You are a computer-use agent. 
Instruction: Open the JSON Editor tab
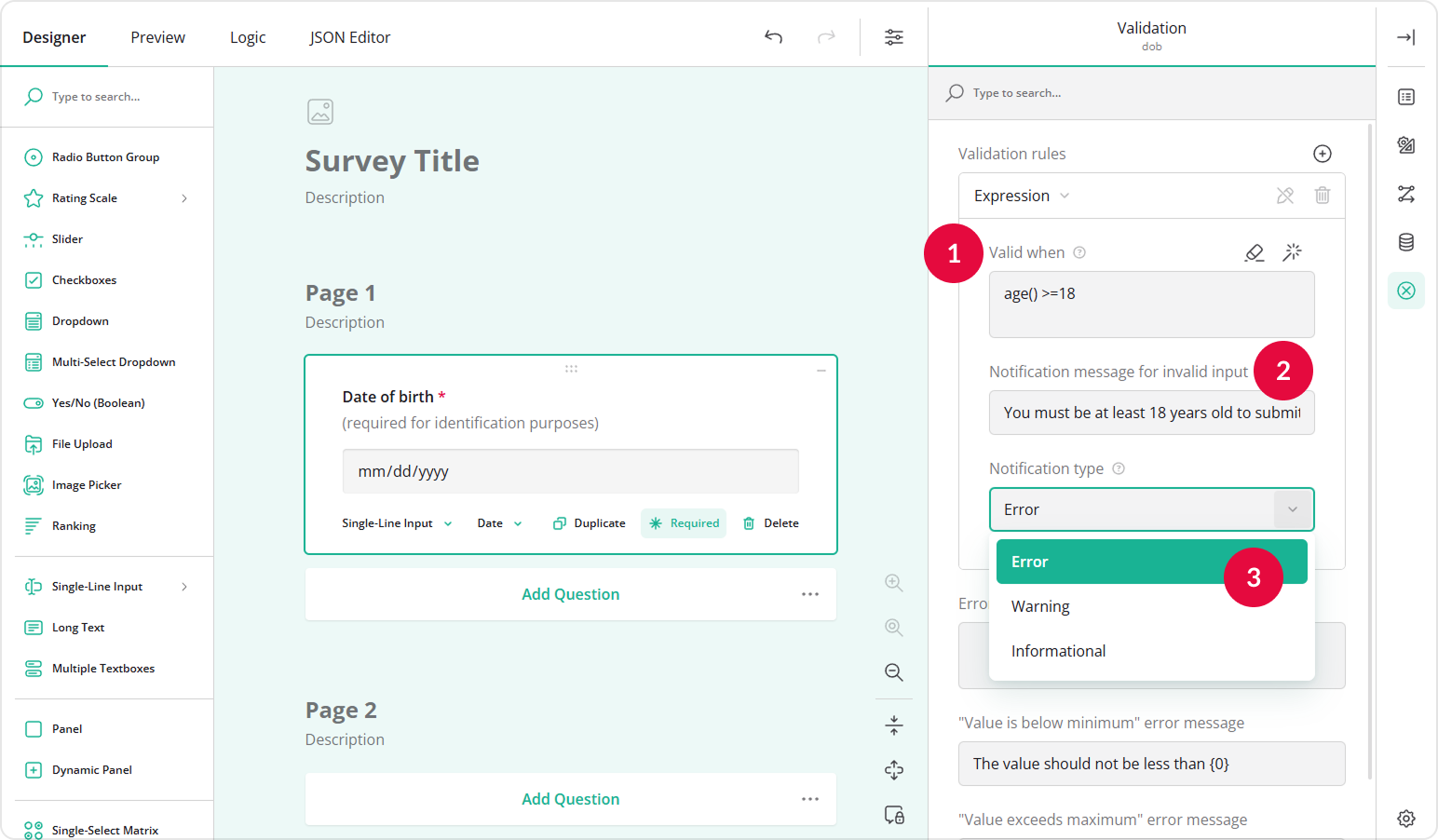[x=350, y=37]
